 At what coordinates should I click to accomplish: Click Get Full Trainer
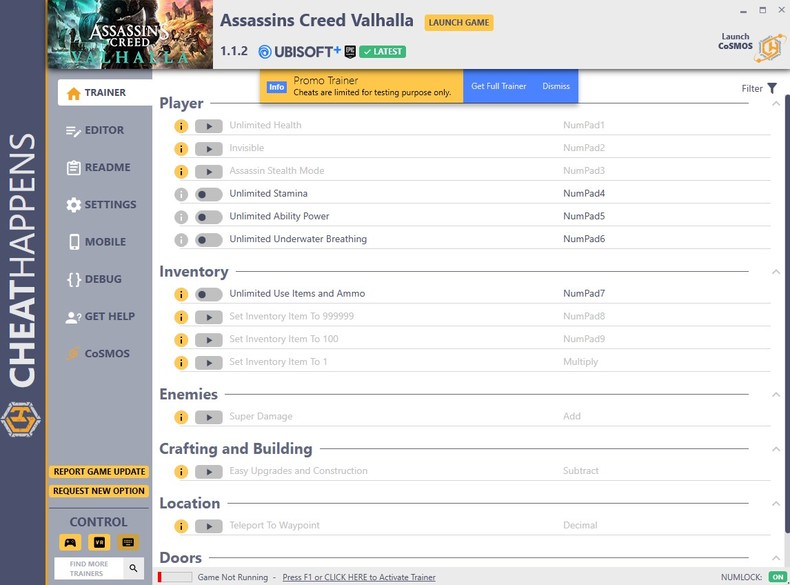(498, 86)
